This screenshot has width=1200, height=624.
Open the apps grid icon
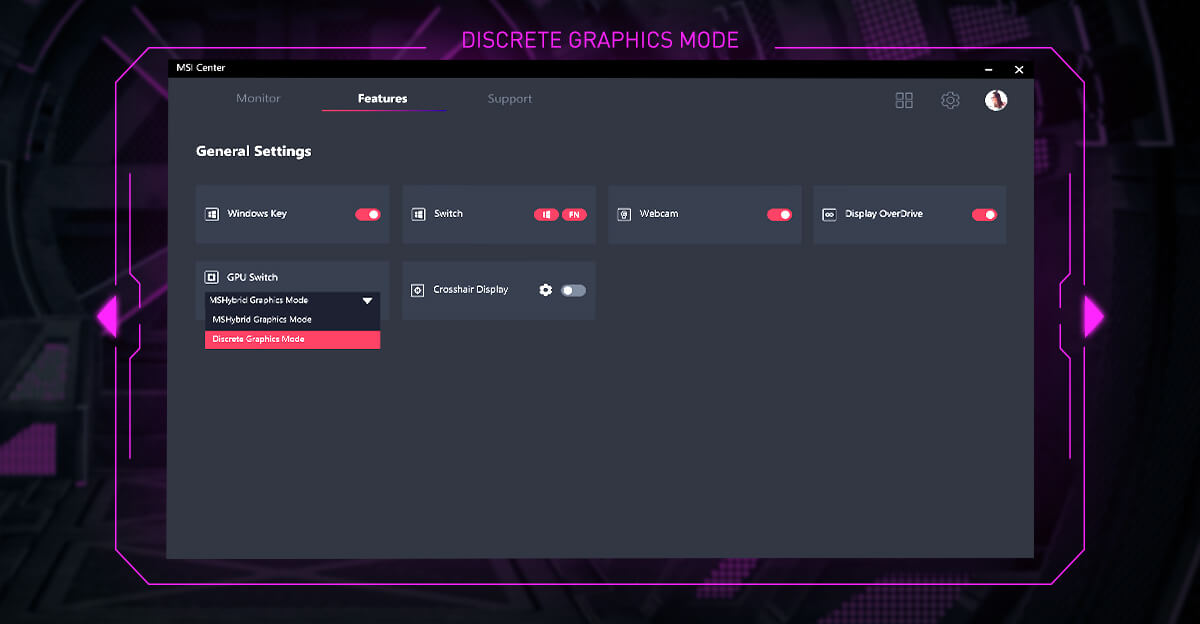tap(904, 100)
